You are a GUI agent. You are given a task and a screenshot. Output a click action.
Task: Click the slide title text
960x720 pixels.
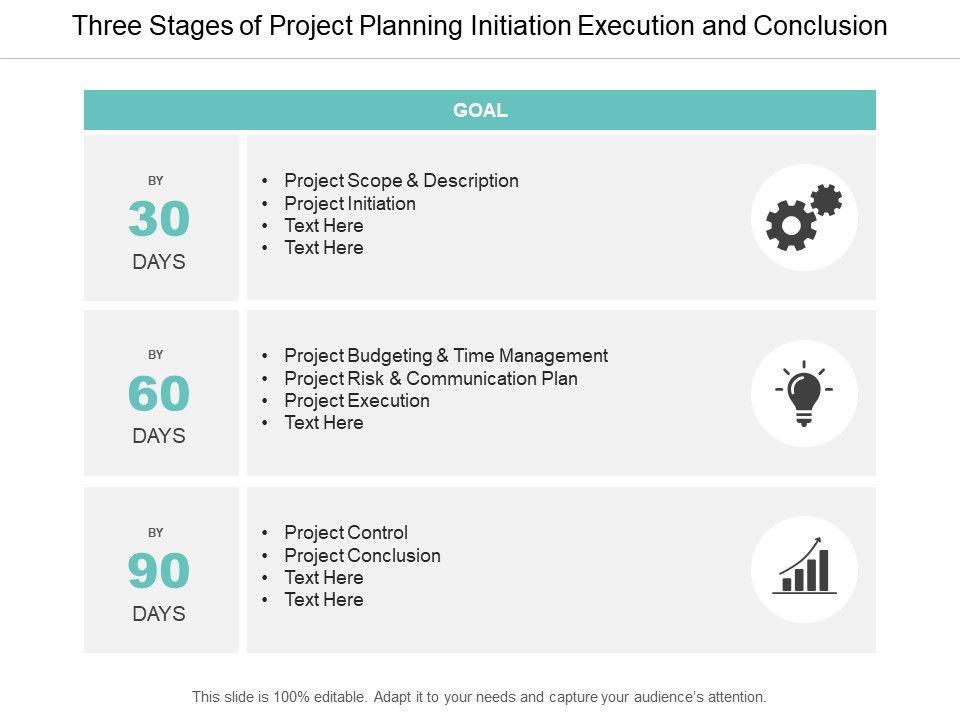pyautogui.click(x=480, y=26)
